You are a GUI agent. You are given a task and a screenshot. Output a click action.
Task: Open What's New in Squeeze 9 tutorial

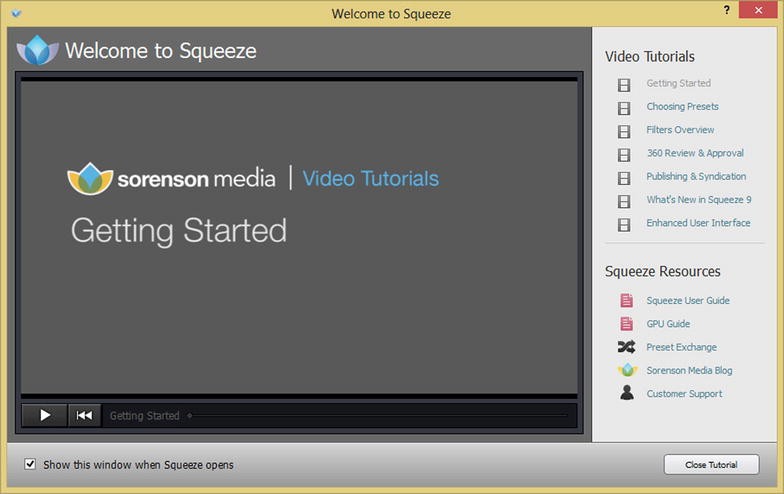(x=698, y=200)
